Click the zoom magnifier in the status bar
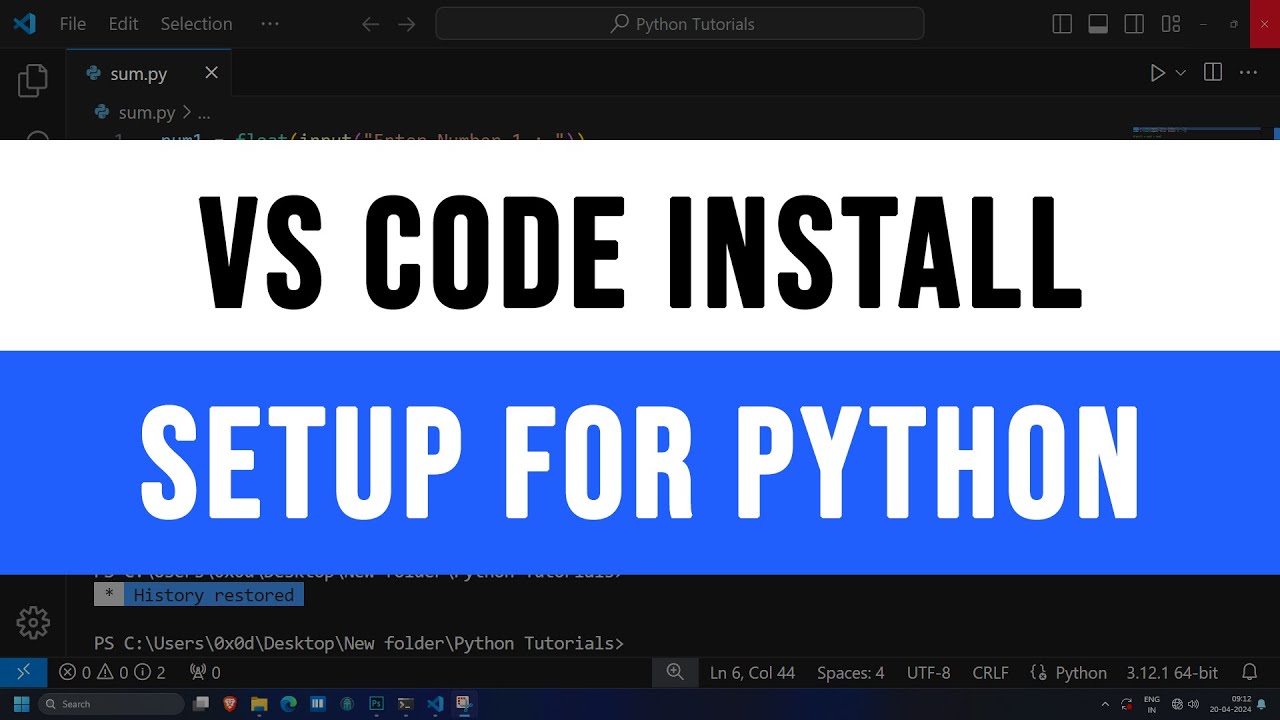The width and height of the screenshot is (1280, 720). [675, 672]
